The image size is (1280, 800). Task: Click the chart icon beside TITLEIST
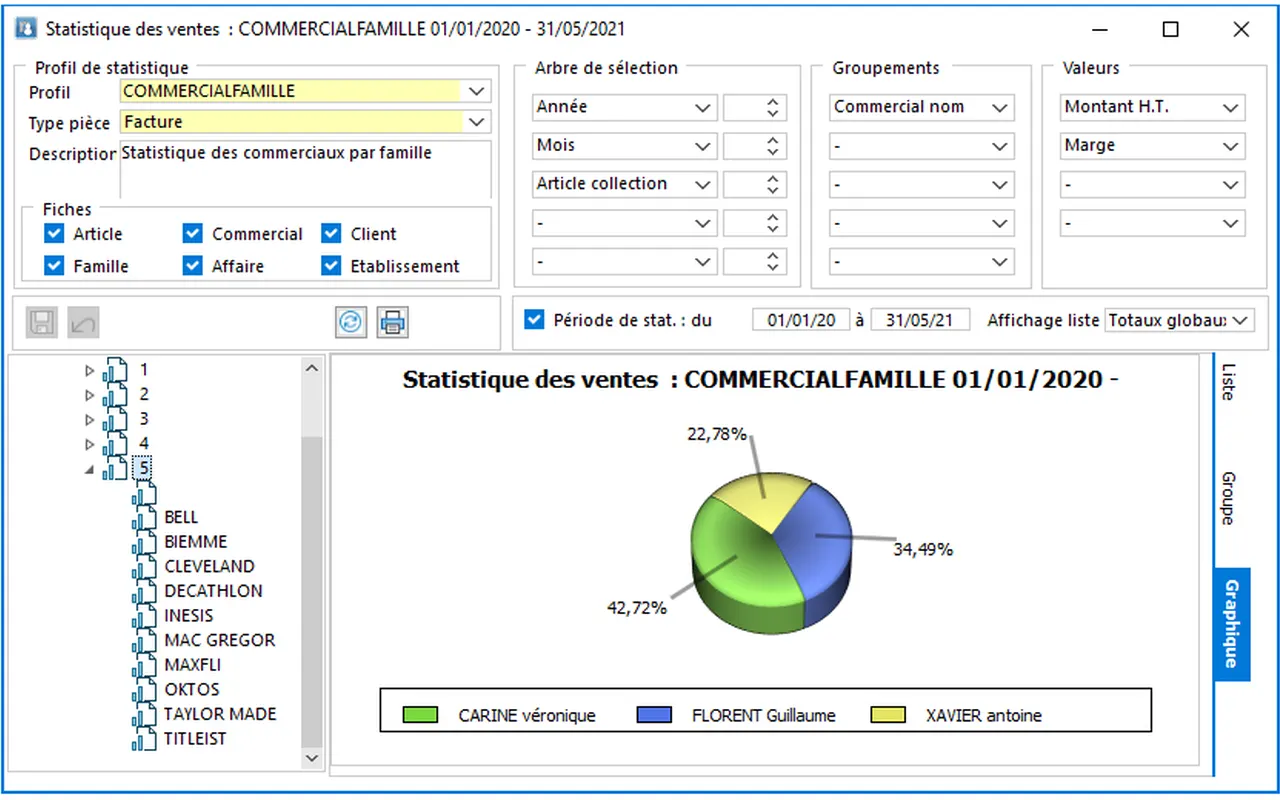[x=145, y=739]
